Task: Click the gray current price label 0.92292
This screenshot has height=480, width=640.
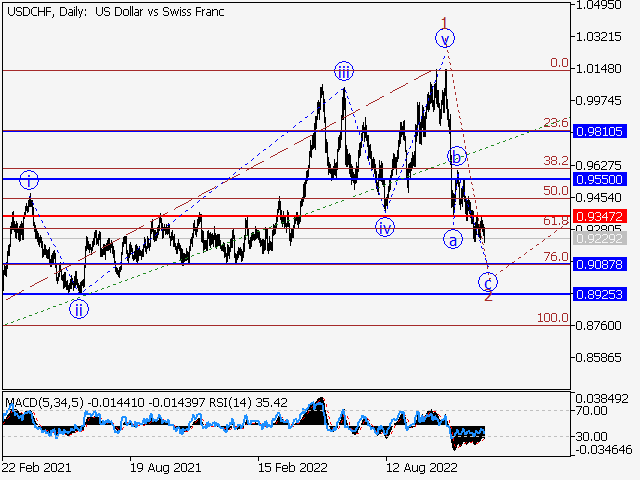Action: (x=600, y=238)
